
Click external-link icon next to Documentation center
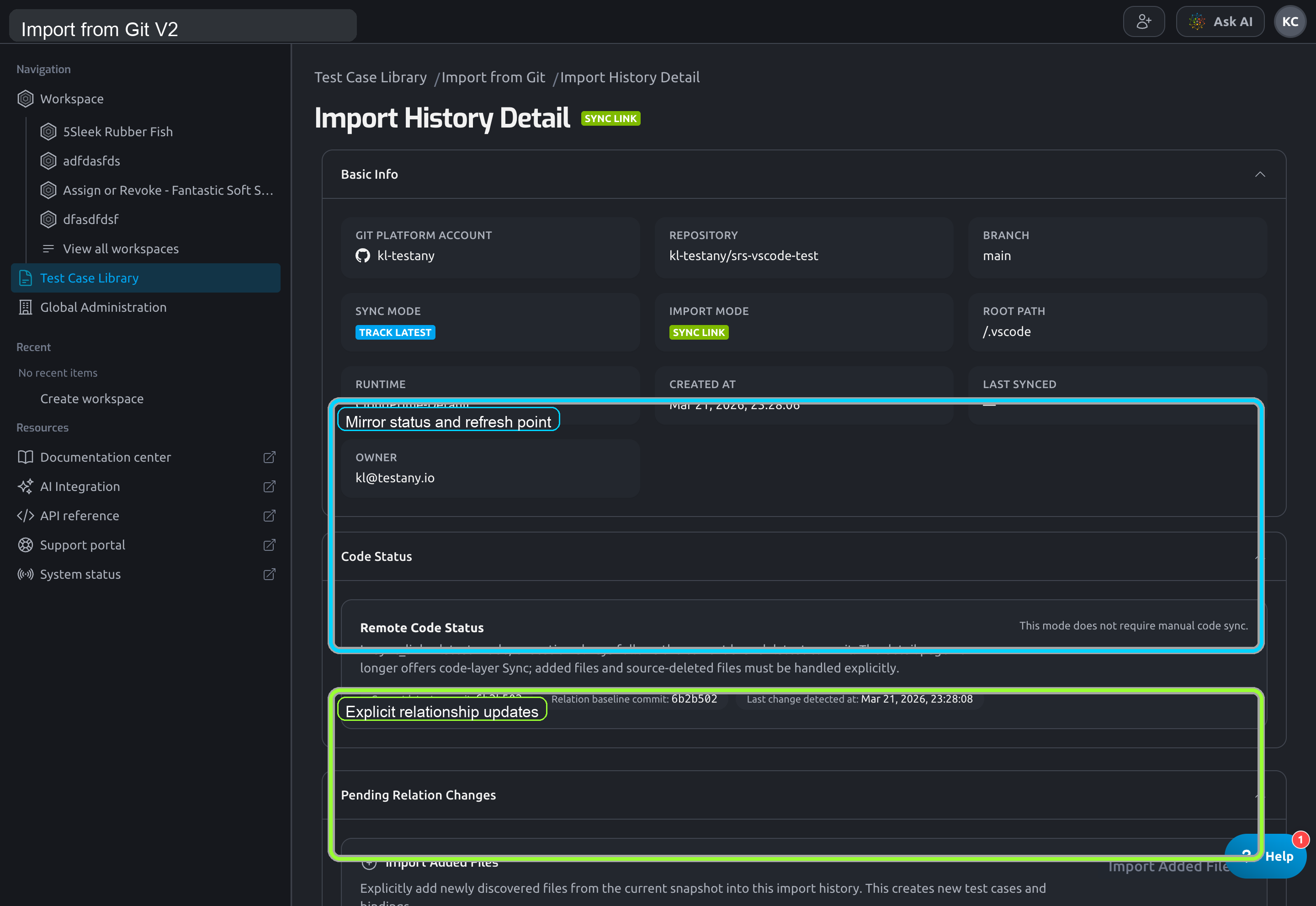(270, 457)
